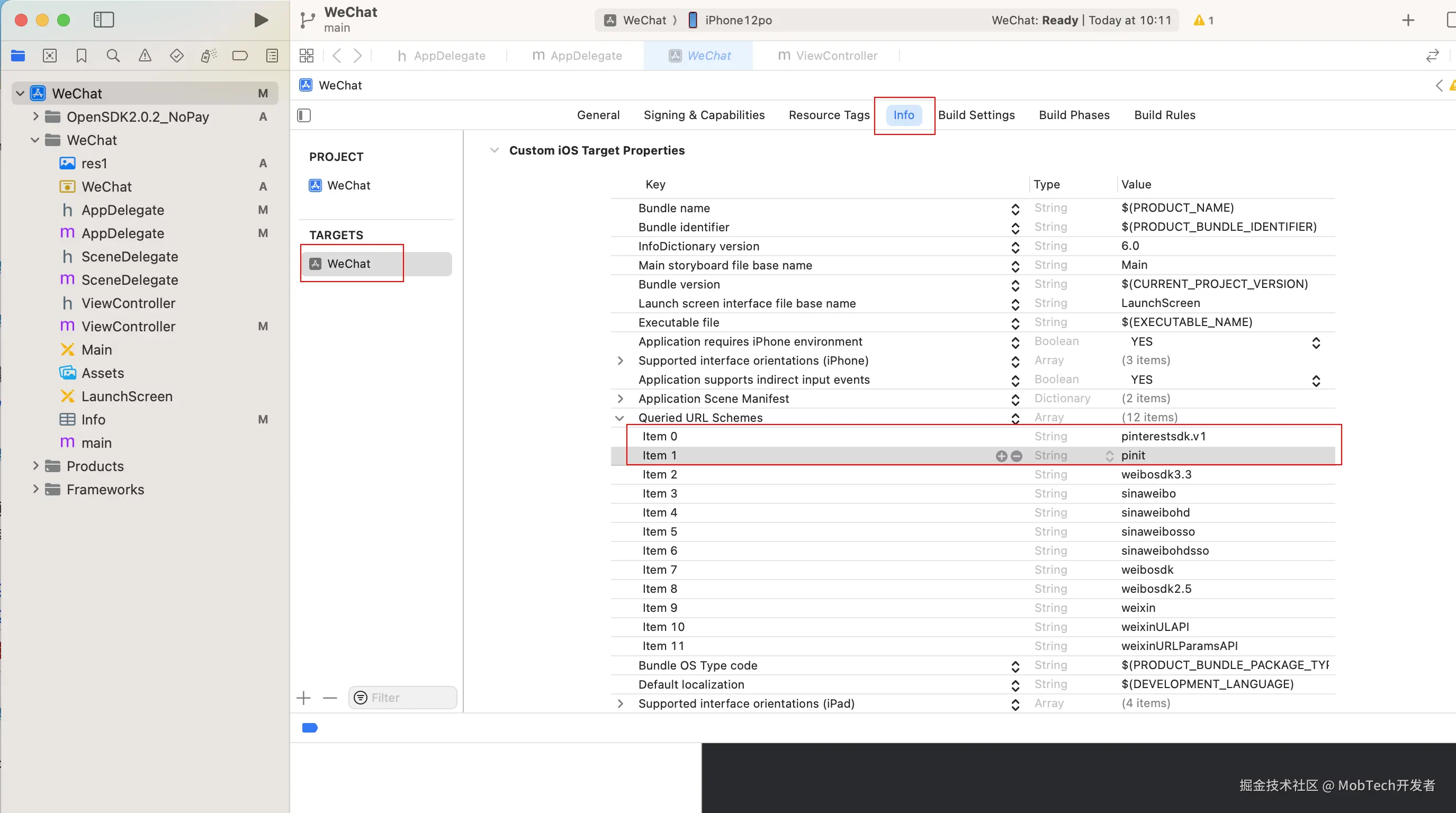Image resolution: width=1456 pixels, height=813 pixels.
Task: Switch to the Build Settings tab
Action: tap(976, 115)
